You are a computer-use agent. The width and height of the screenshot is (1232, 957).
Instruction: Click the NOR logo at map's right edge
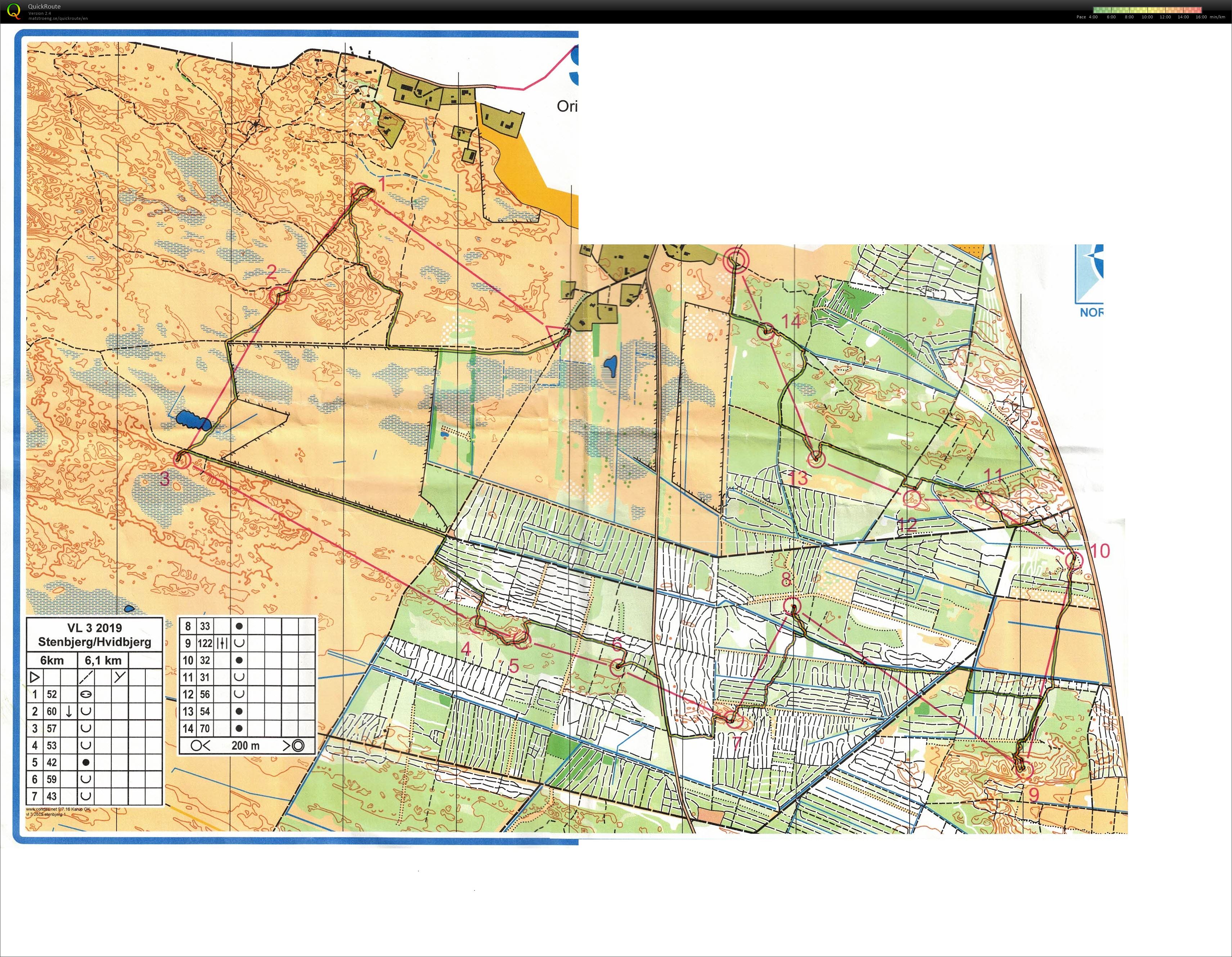tap(1089, 280)
